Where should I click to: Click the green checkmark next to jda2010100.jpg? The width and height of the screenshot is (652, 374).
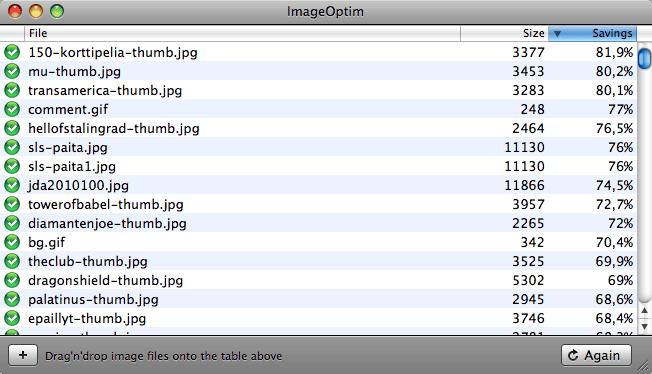[x=12, y=185]
